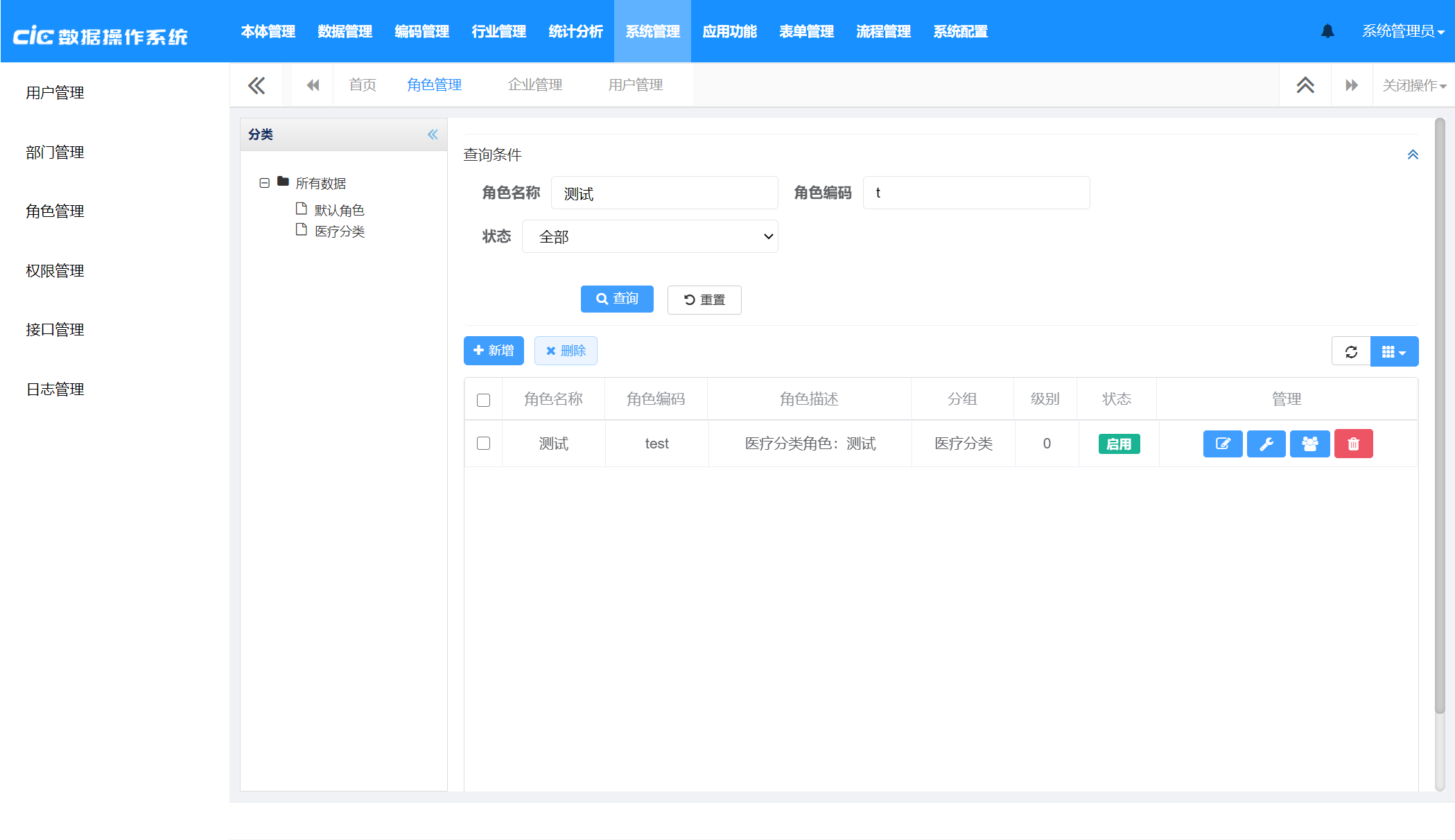Viewport: 1455px width, 840px height.
Task: Click the wrench permission icon in the row
Action: pos(1266,444)
